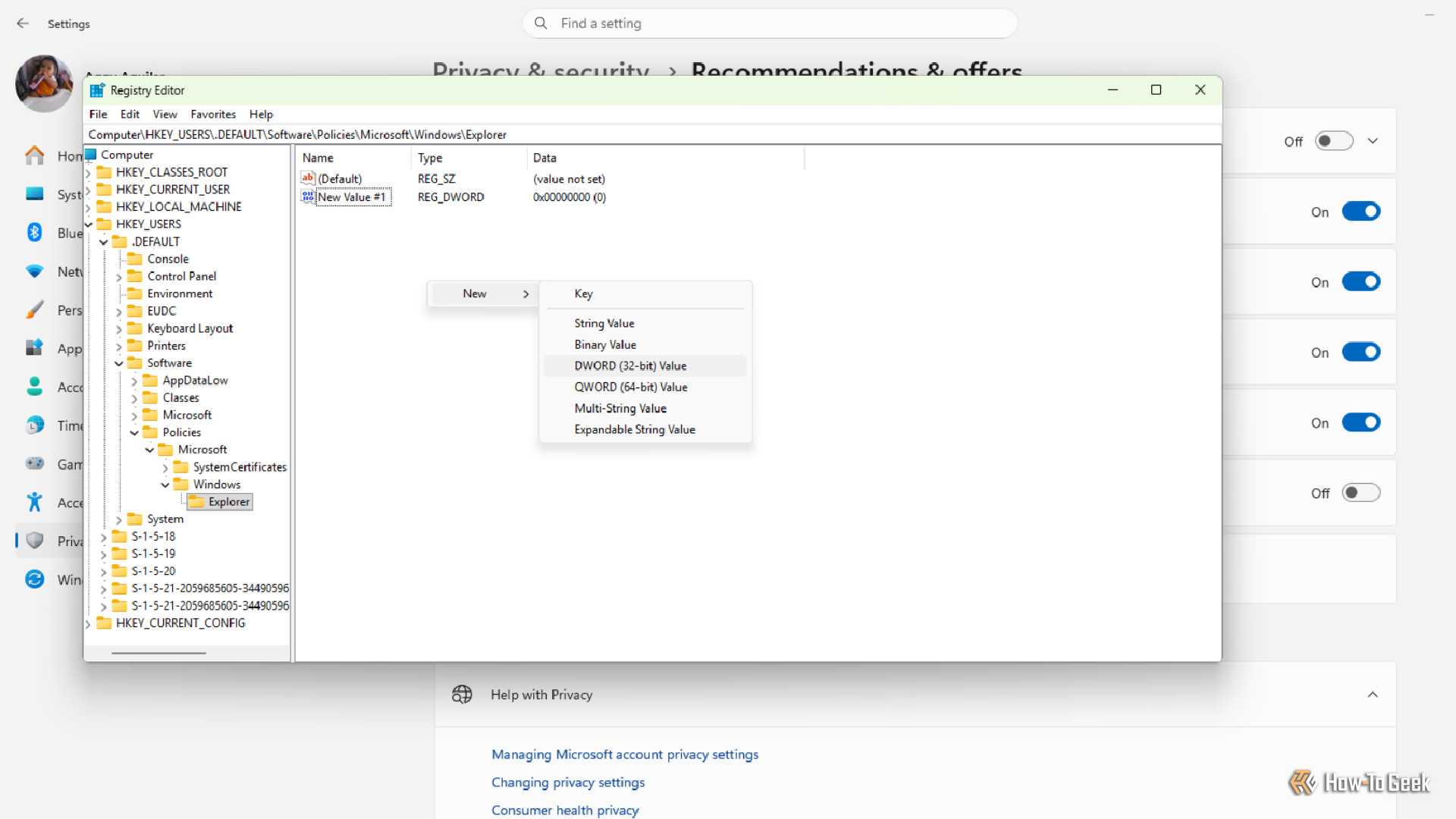The image size is (1456, 819).
Task: Click the search magnifier icon in Settings
Action: pyautogui.click(x=541, y=24)
